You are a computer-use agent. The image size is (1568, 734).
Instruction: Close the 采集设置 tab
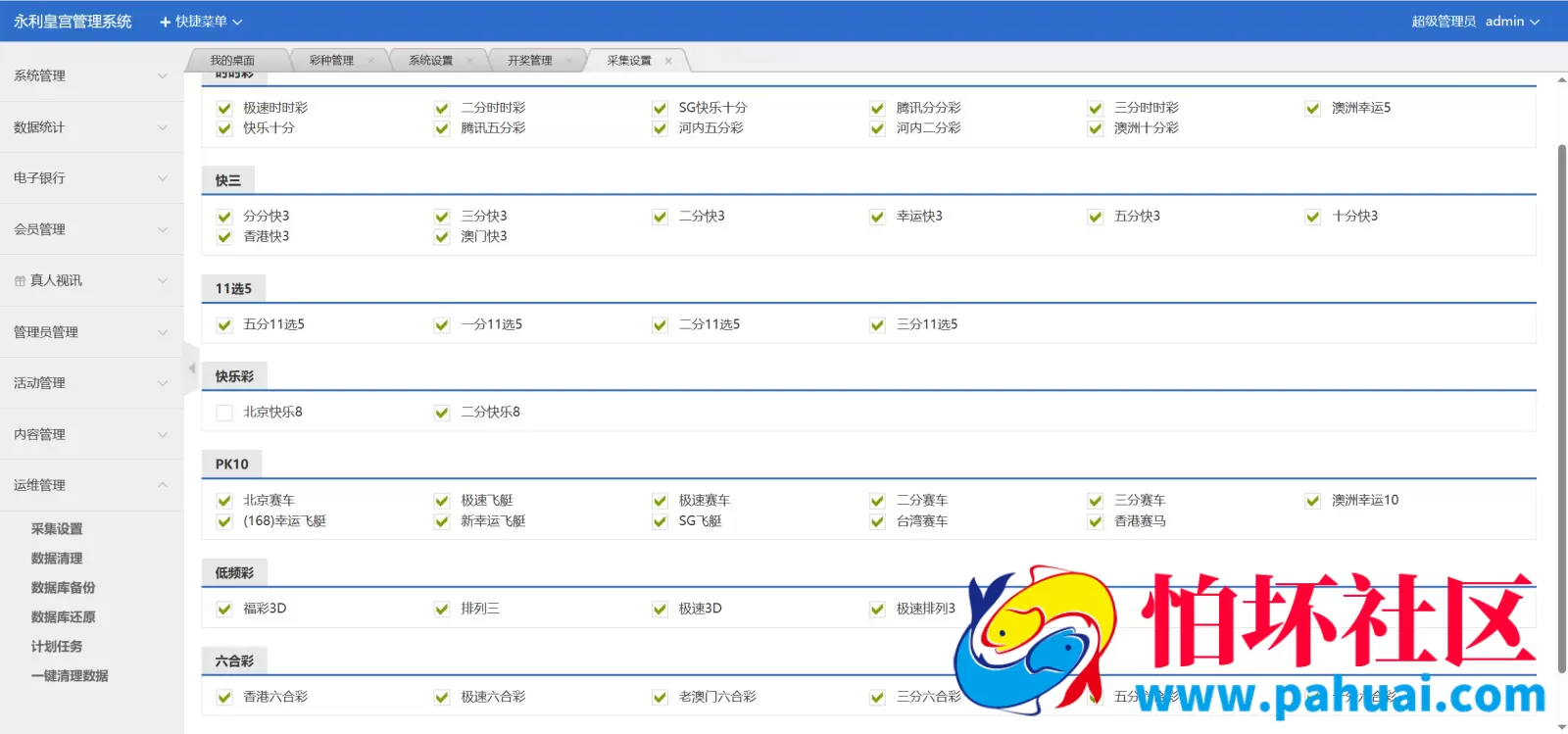click(668, 61)
